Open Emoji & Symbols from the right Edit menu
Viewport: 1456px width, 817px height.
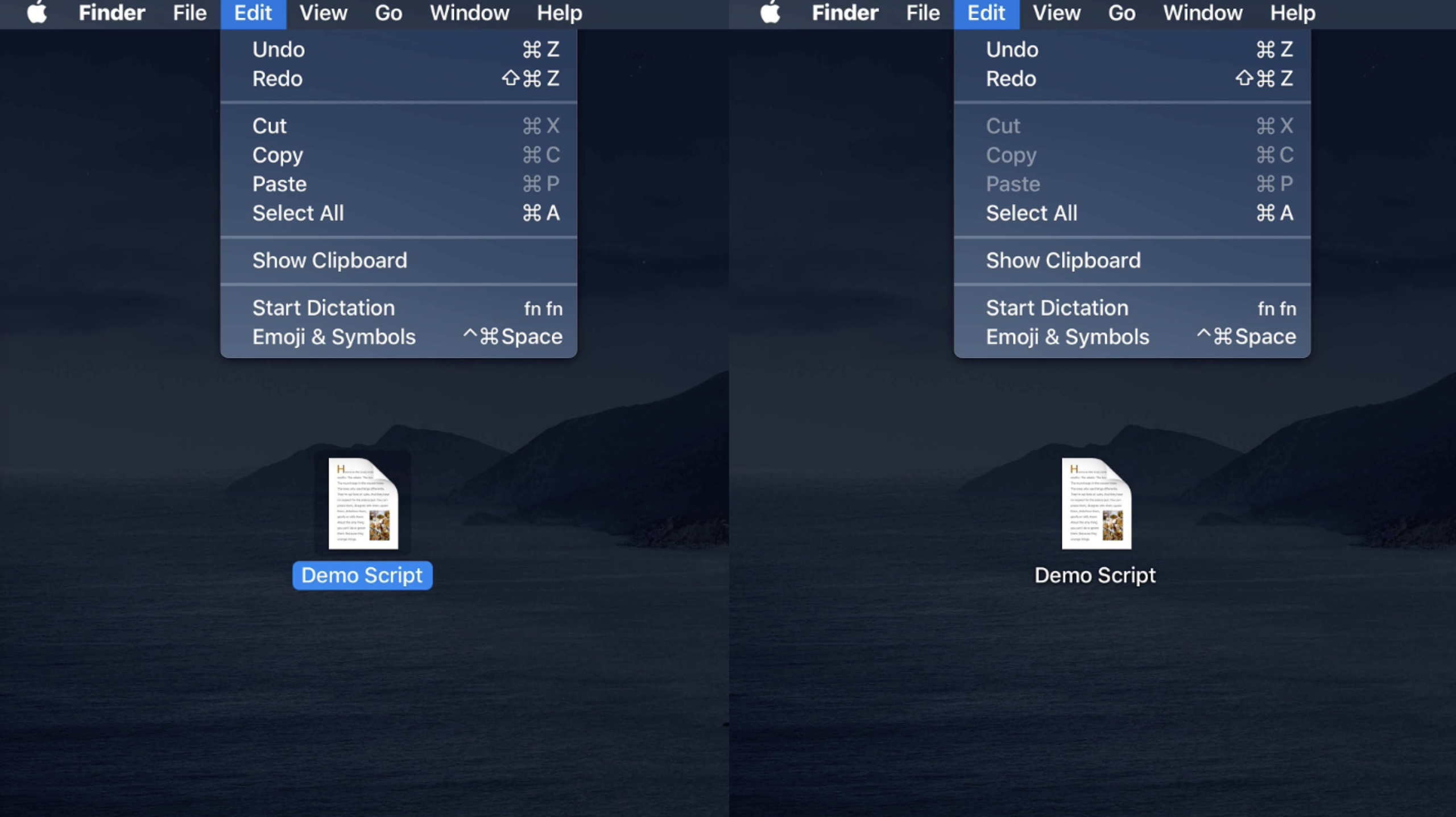point(1067,337)
